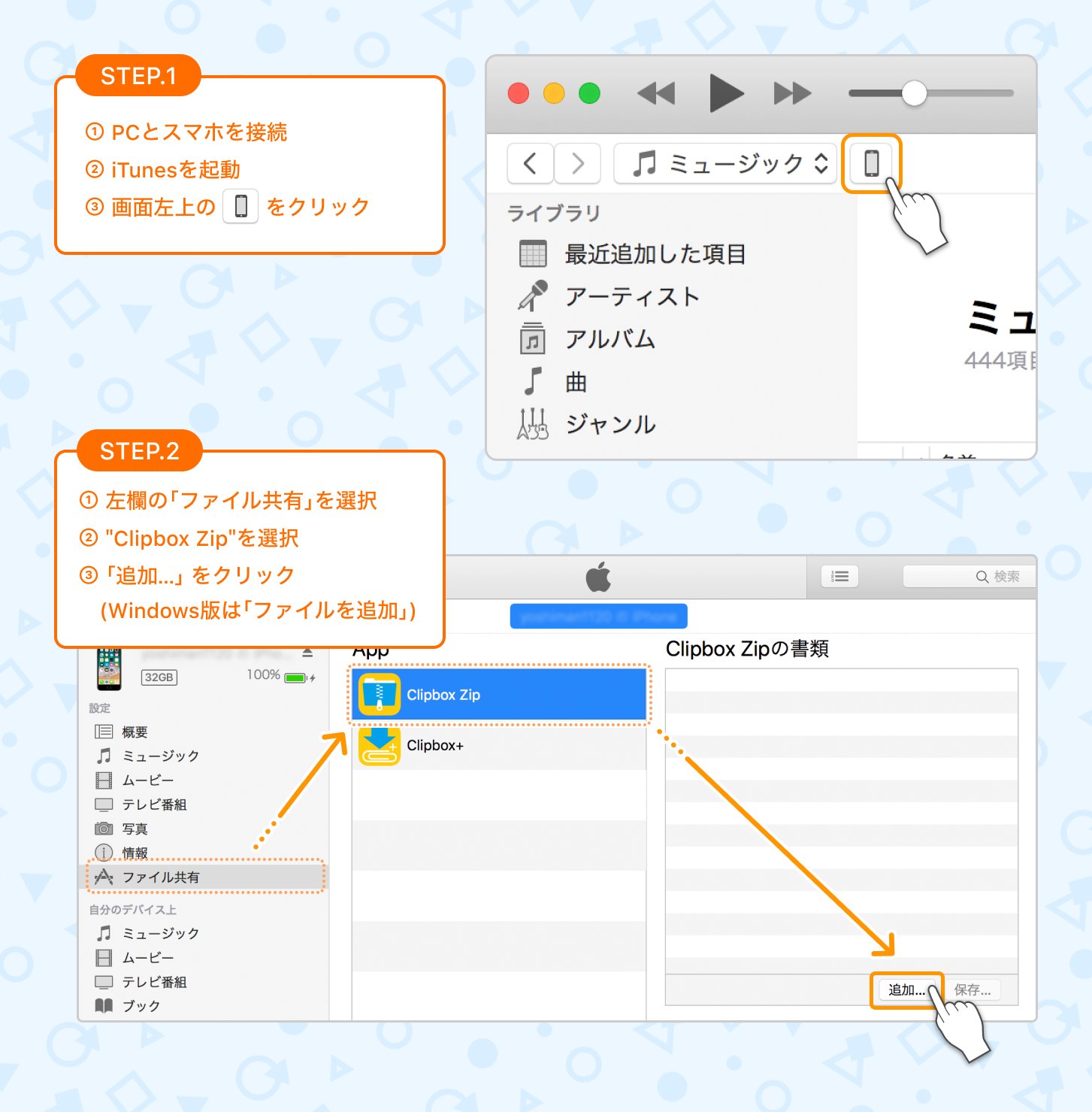
Task: Click the iPhone thumbnail in the device sidebar
Action: coord(109,668)
